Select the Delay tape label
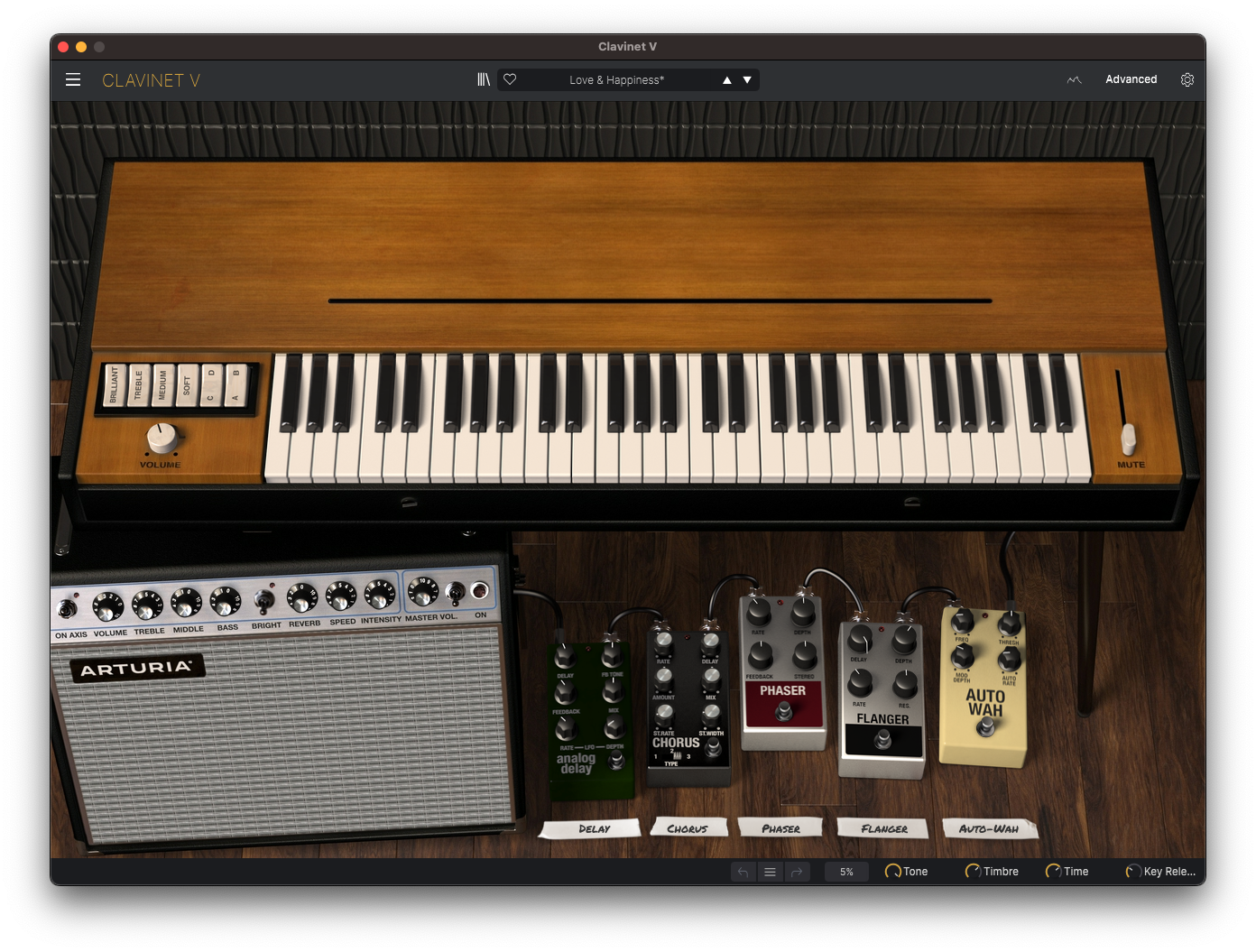1256x952 pixels. tap(591, 828)
